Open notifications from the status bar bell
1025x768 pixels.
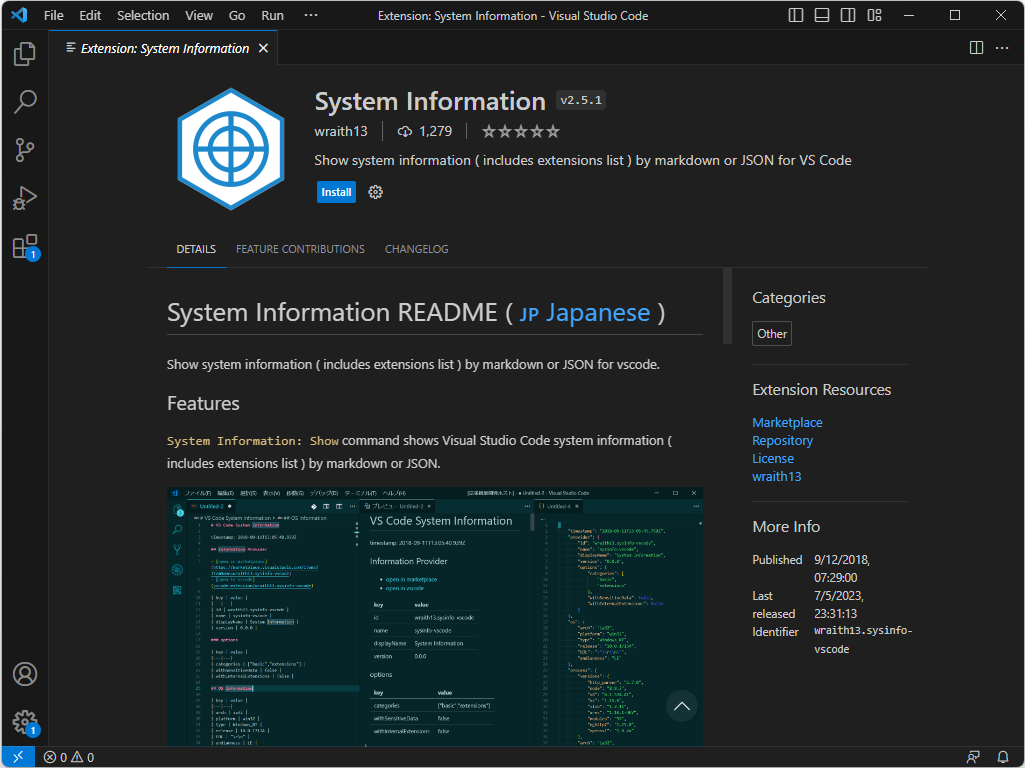(1002, 757)
